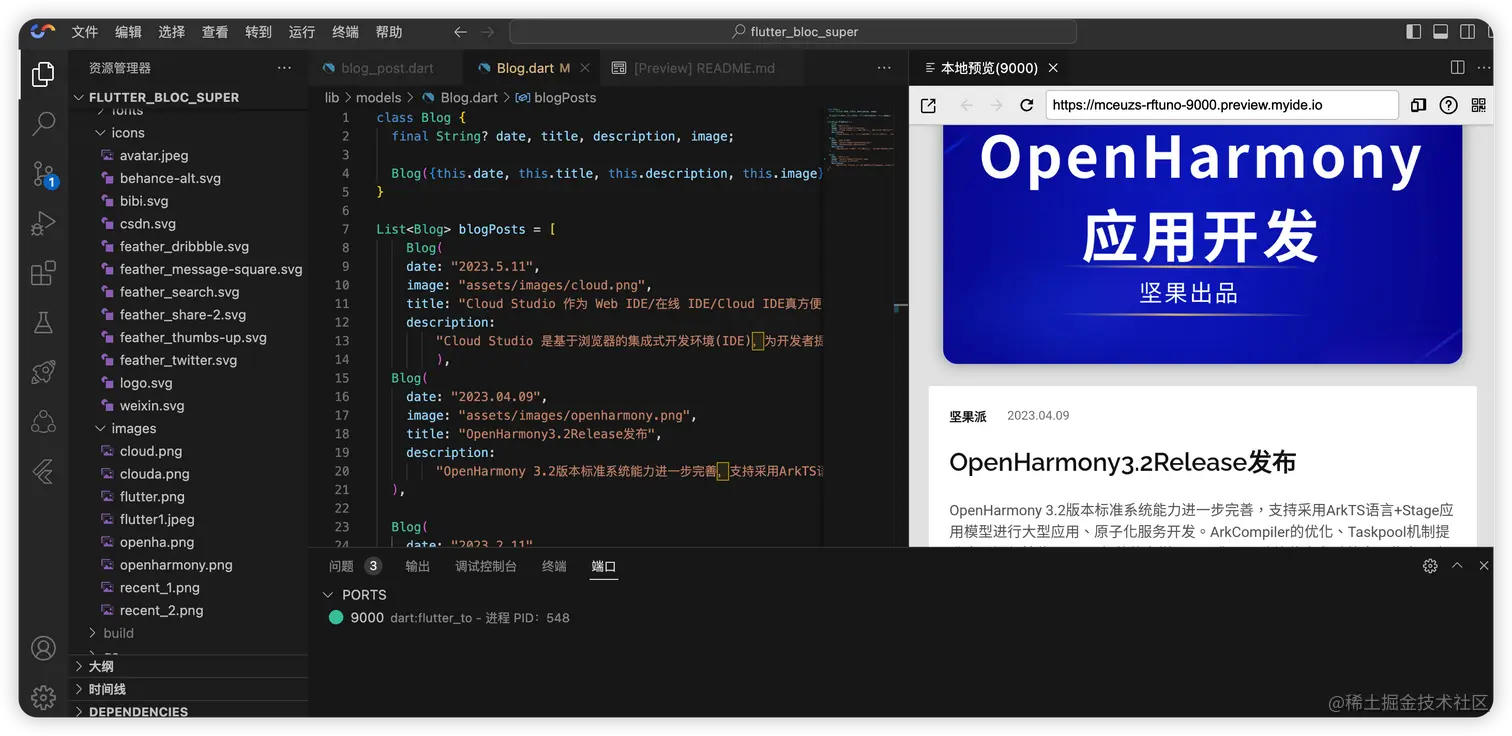Go forward in the preview browser
The height and width of the screenshot is (736, 1512).
996,105
